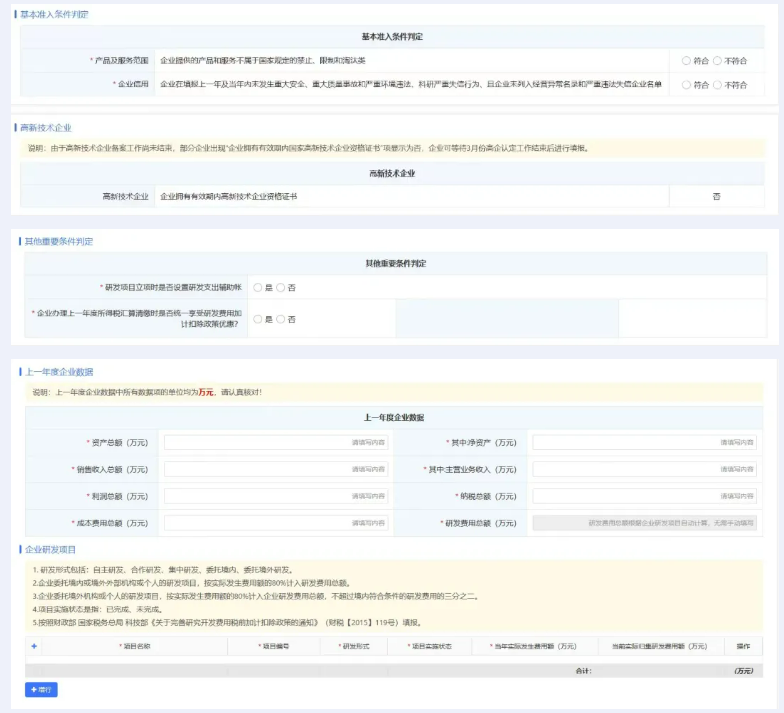The image size is (784, 713).
Task: Click the plus icon in the project table header
Action: pyautogui.click(x=34, y=646)
